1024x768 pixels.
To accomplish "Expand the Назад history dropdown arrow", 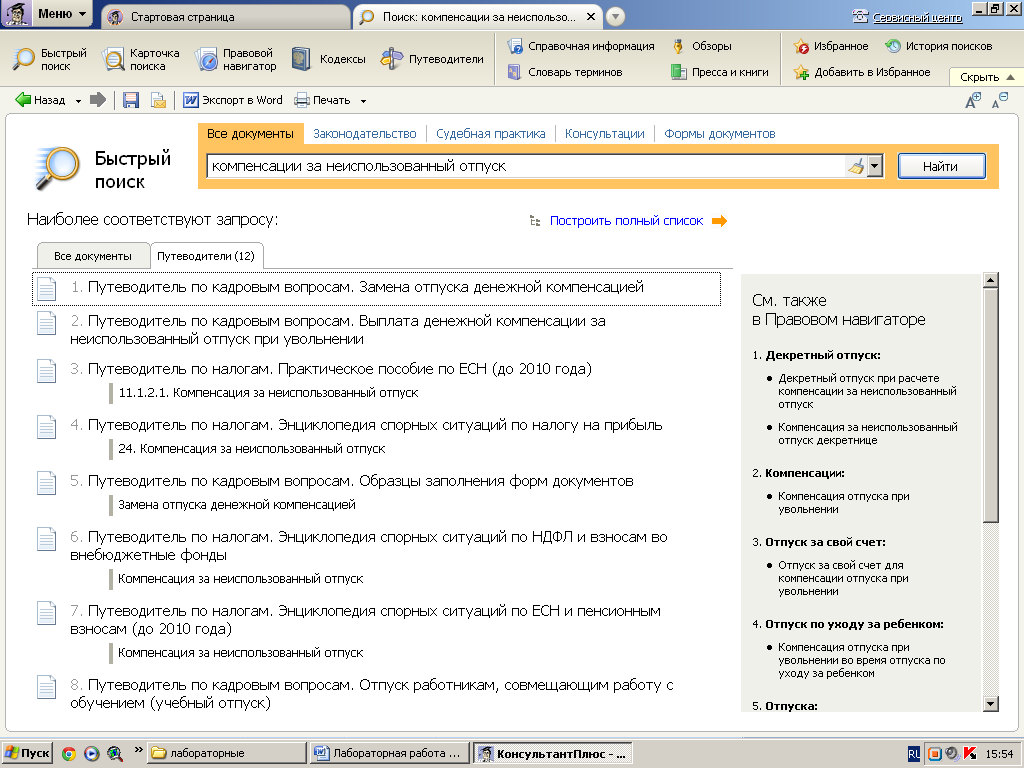I will coord(78,101).
